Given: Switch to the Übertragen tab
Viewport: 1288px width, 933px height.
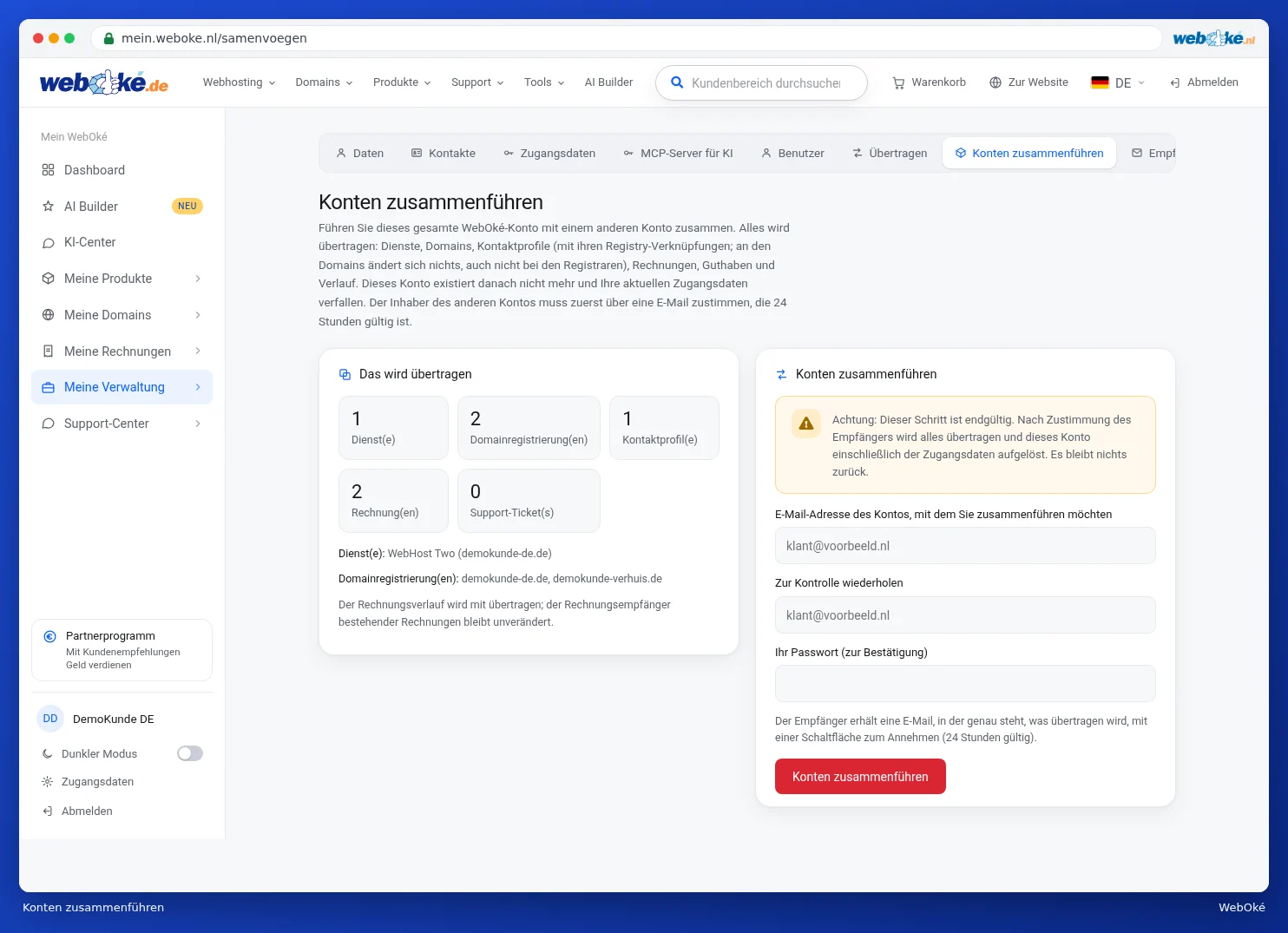Looking at the screenshot, I should 890,154.
